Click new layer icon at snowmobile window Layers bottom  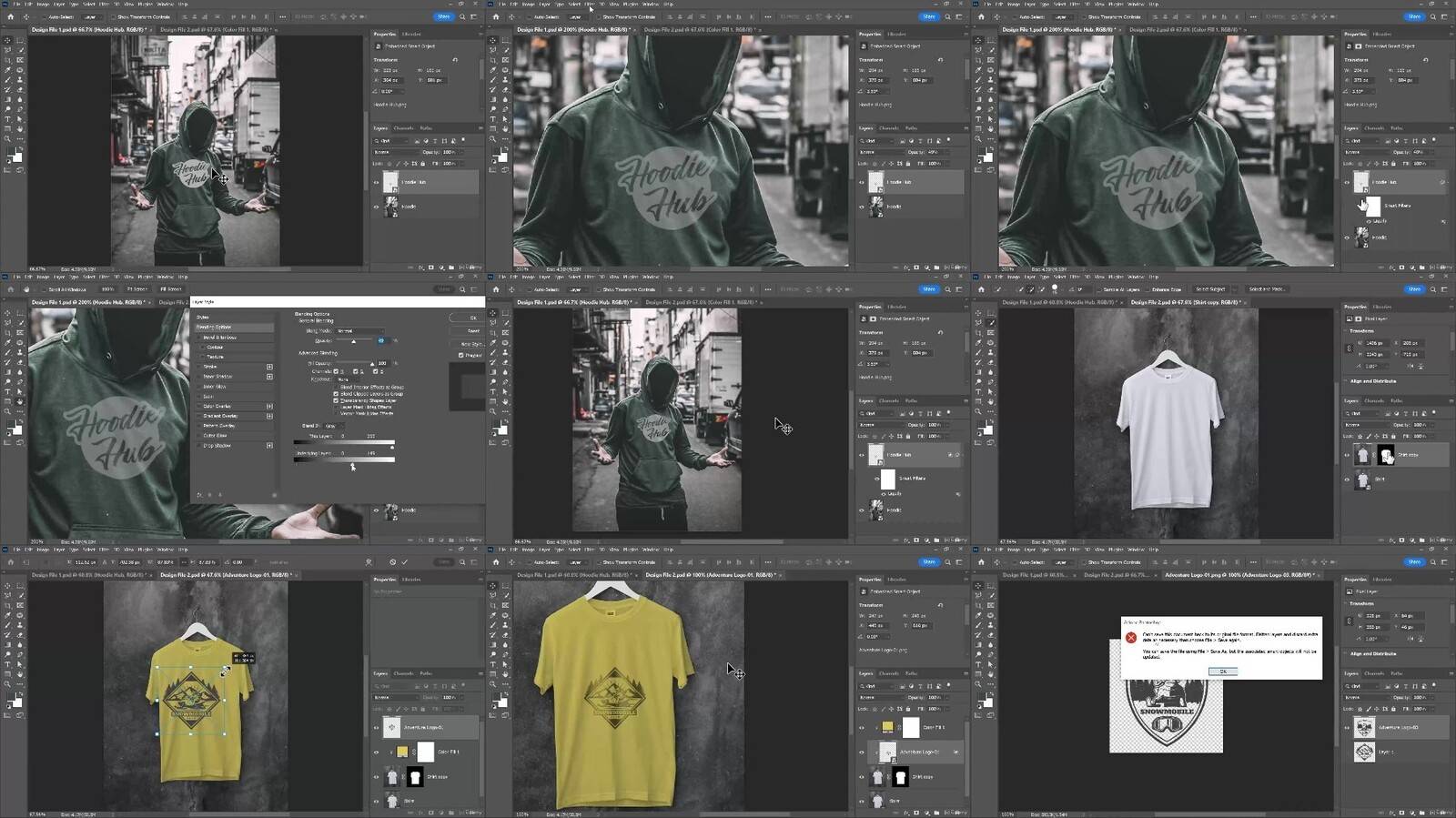[x=1431, y=813]
